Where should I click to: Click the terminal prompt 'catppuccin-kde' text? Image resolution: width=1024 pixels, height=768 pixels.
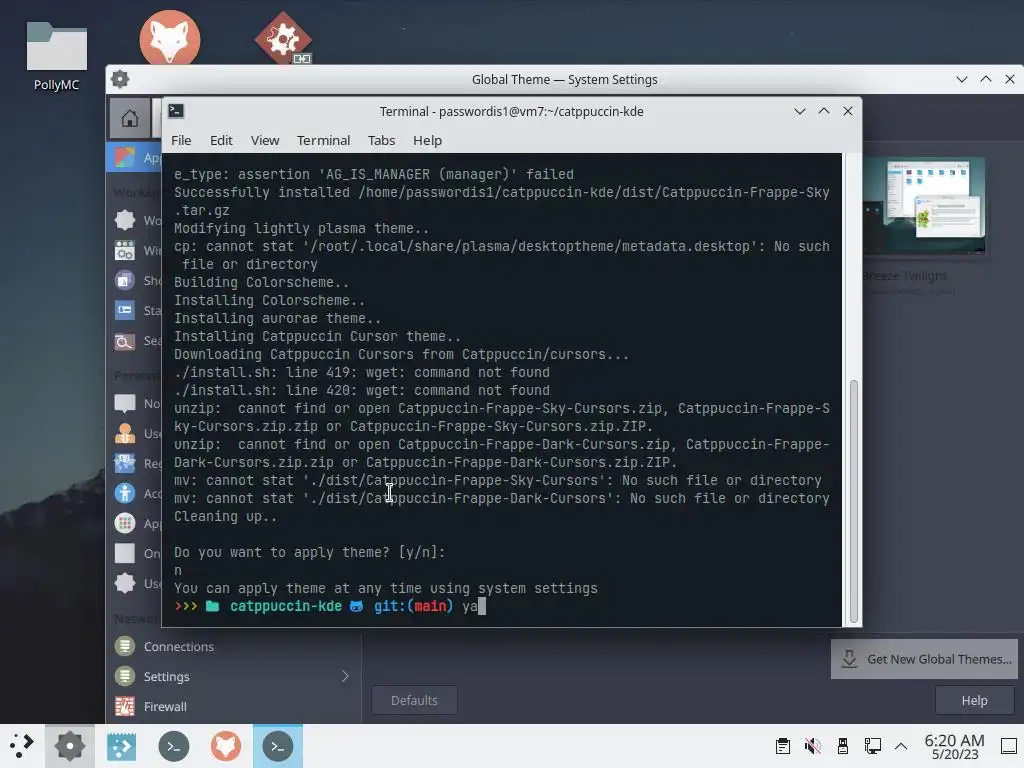tap(285, 606)
